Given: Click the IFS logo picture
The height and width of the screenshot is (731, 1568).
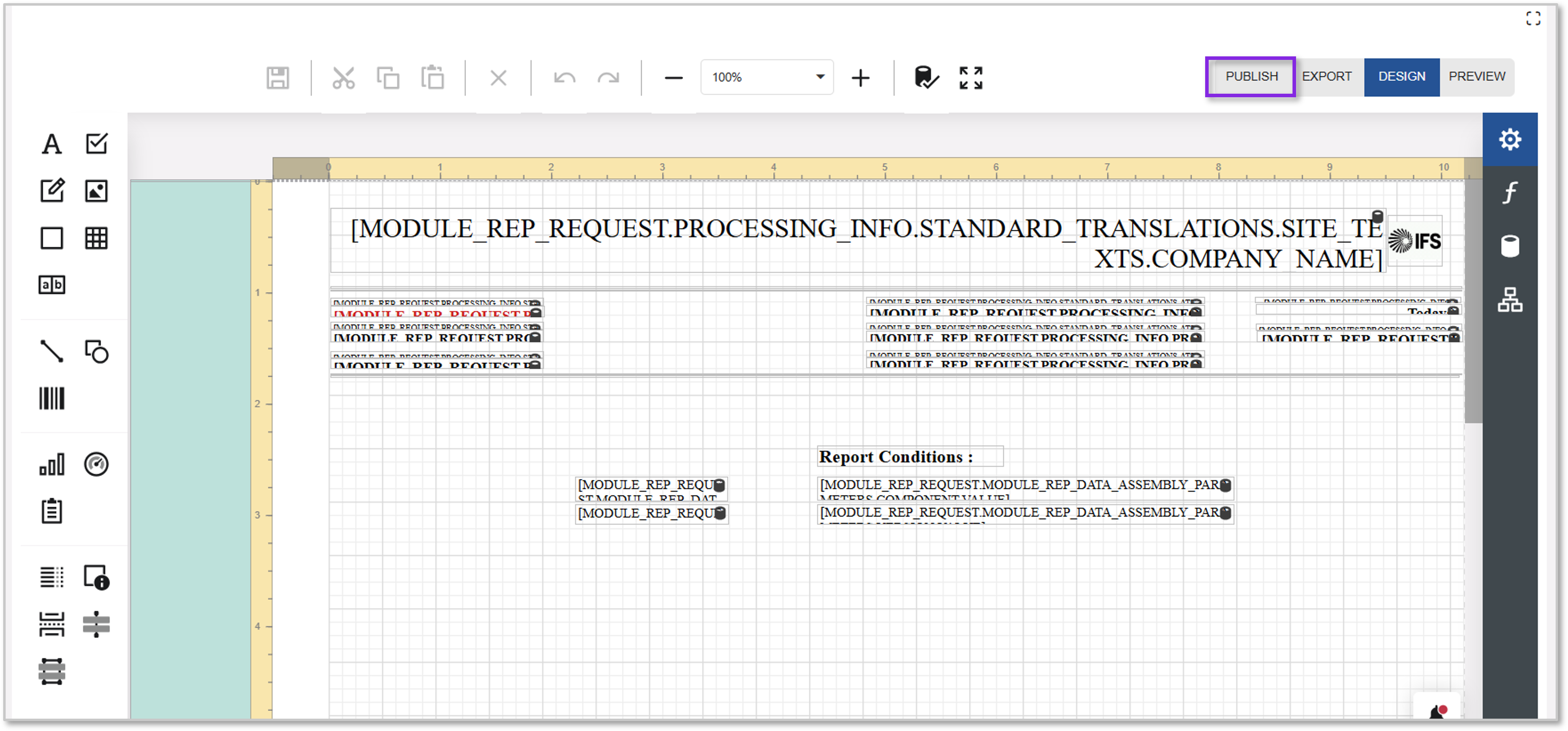Looking at the screenshot, I should pos(1415,242).
